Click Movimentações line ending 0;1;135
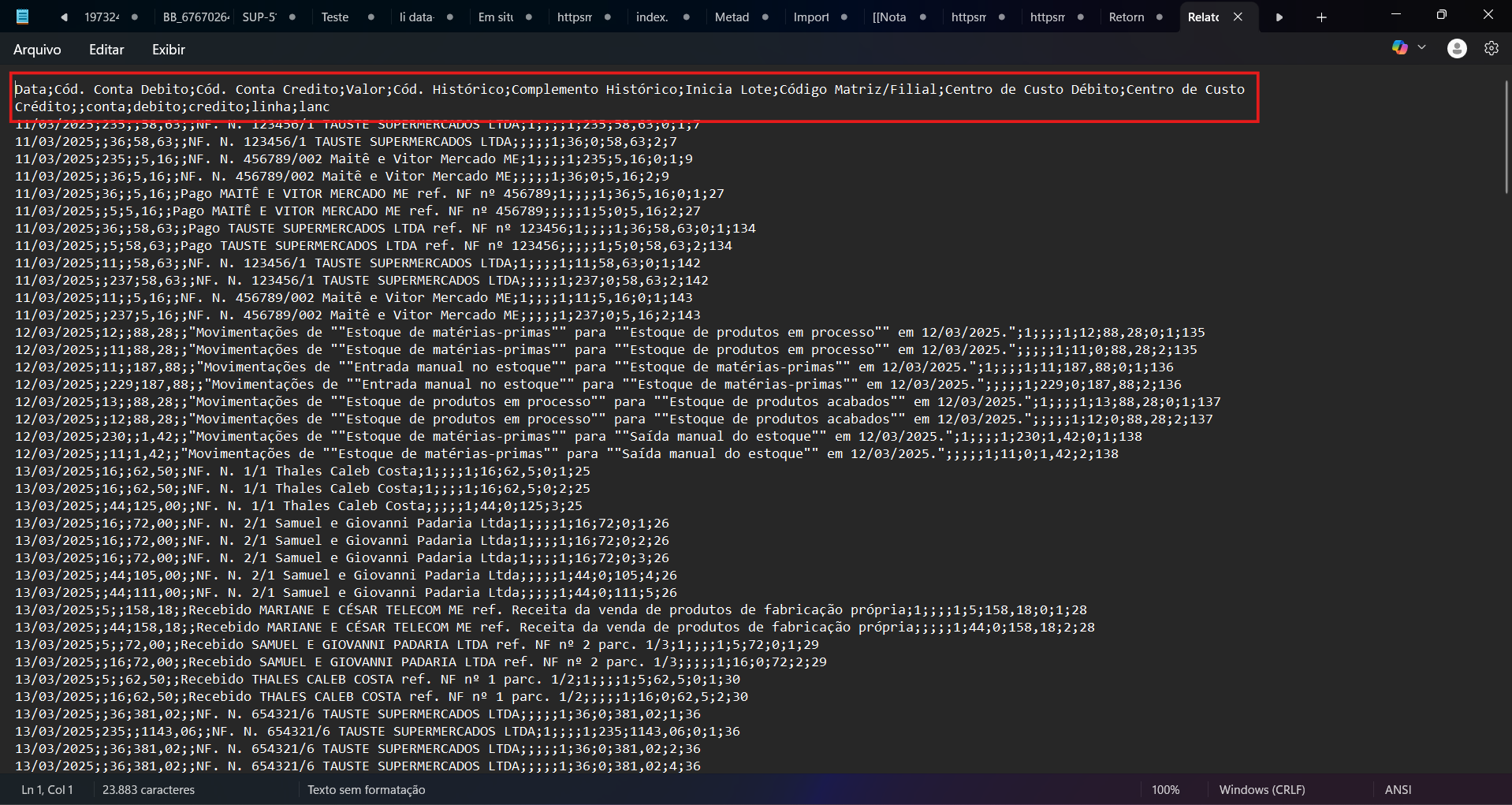The height and width of the screenshot is (805, 1512). tap(610, 332)
